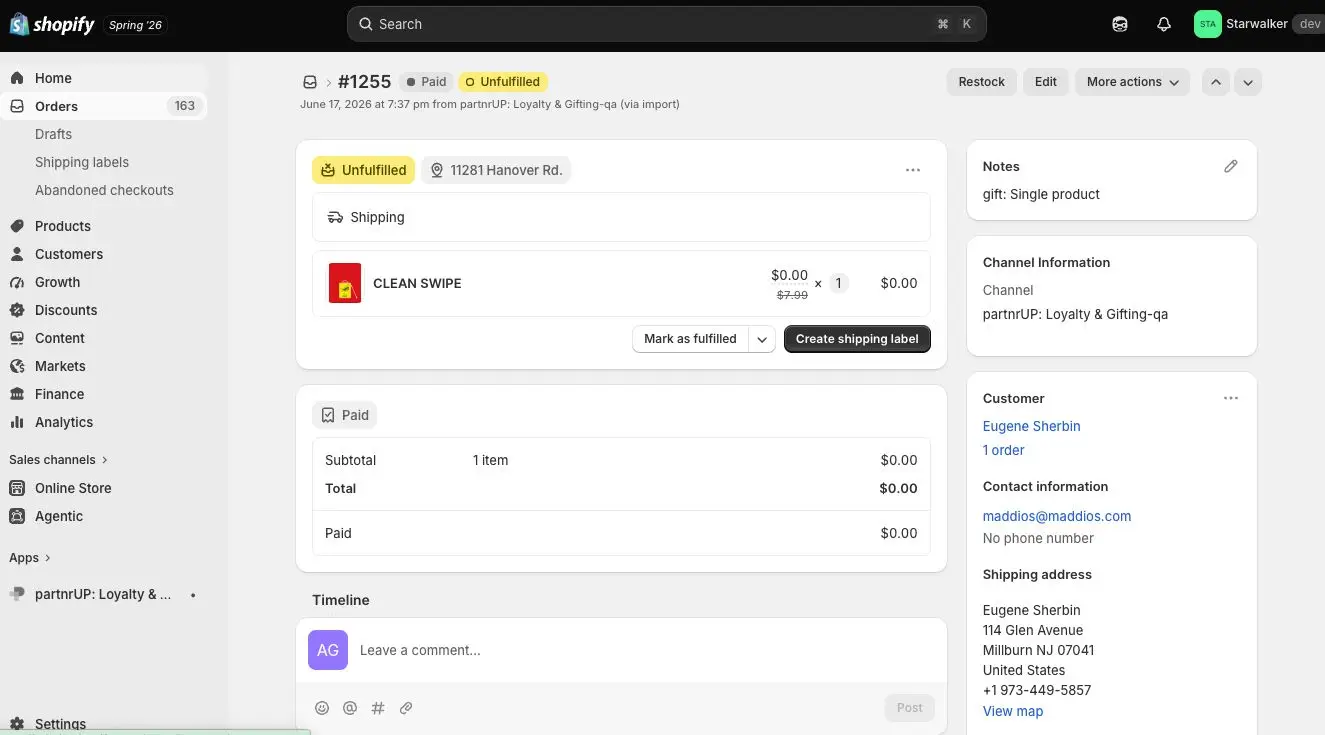Click the orders breadcrumb icon beside #1255

point(310,82)
